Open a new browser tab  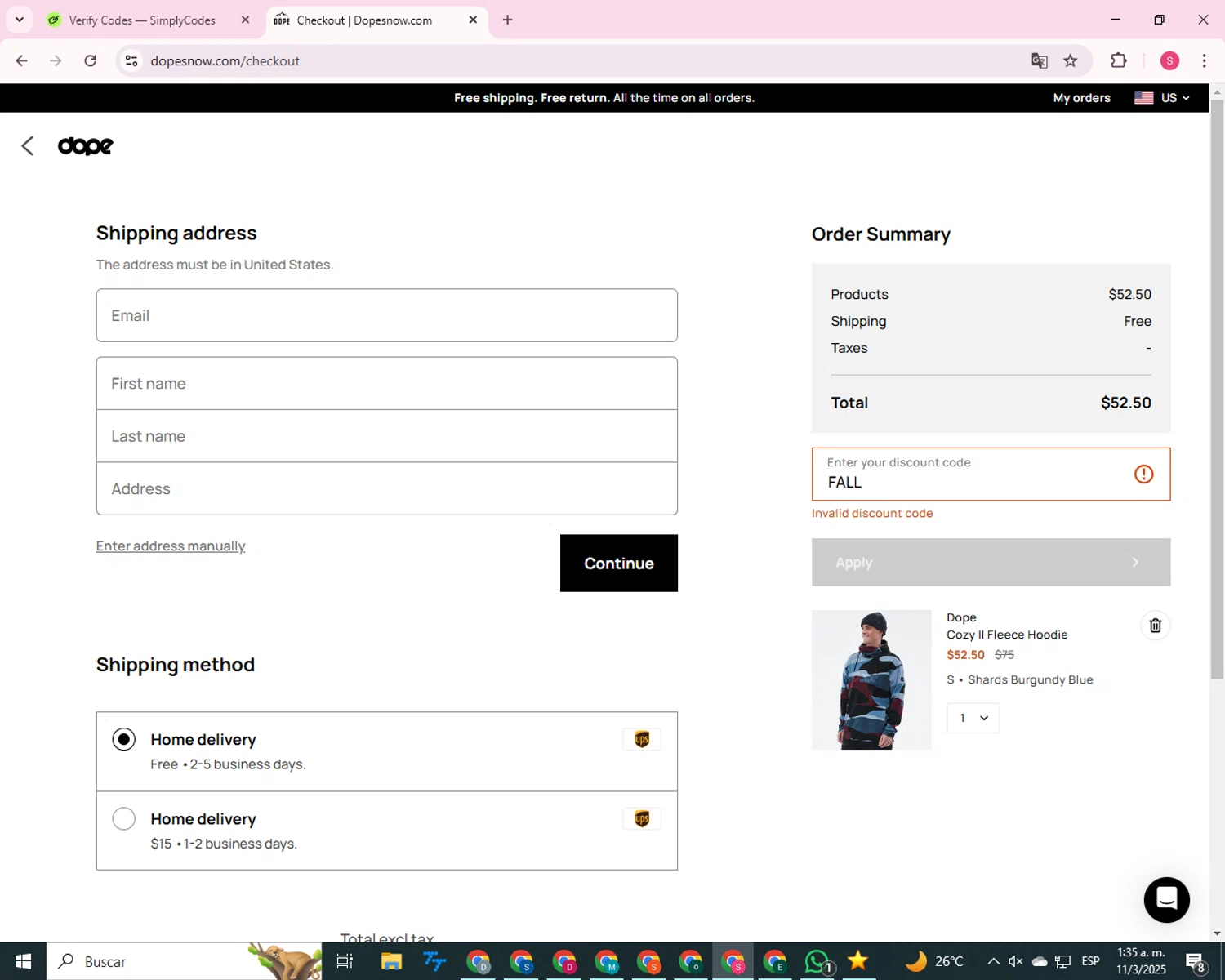click(x=507, y=20)
